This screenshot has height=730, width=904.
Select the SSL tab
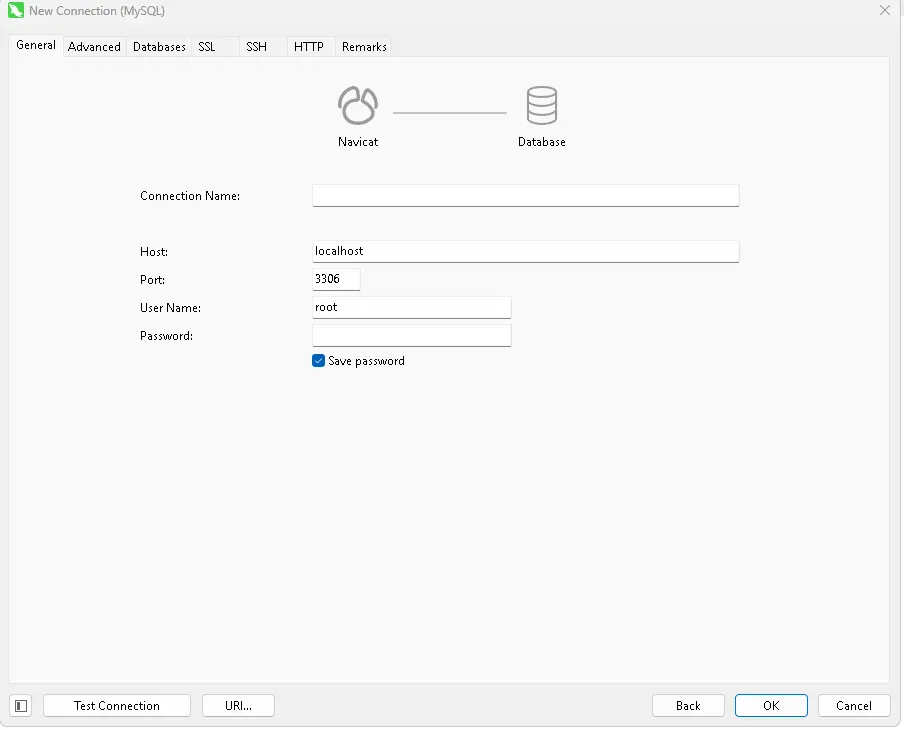[207, 47]
